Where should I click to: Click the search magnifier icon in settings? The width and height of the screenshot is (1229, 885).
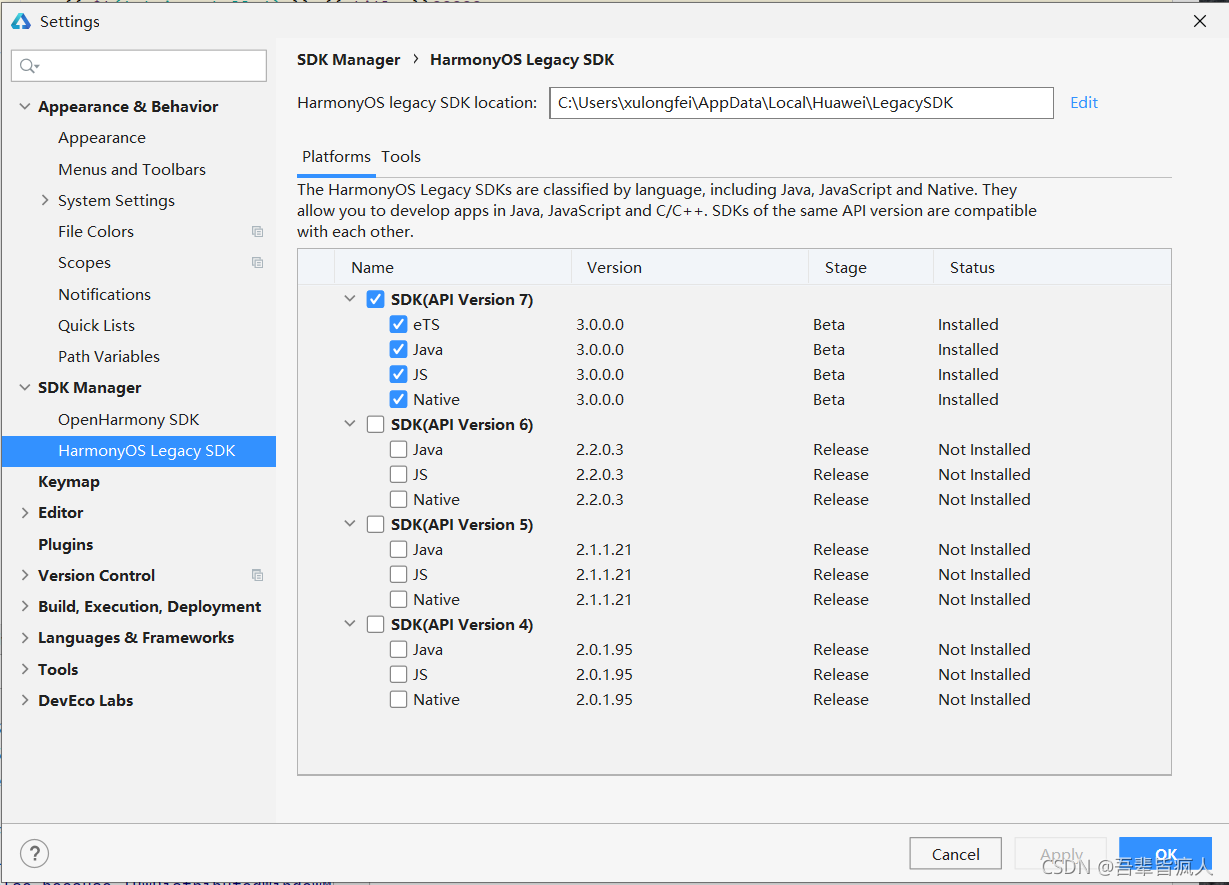click(29, 66)
